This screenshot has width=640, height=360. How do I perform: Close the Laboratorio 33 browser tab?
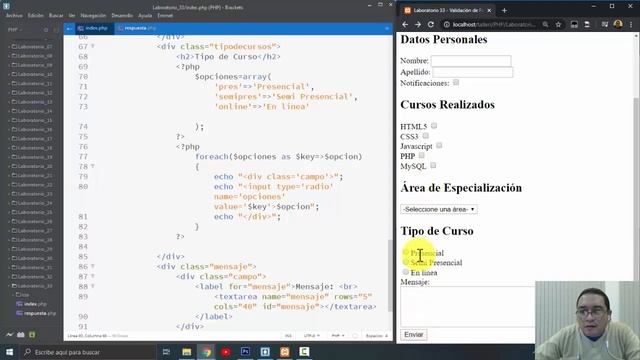pyautogui.click(x=489, y=10)
